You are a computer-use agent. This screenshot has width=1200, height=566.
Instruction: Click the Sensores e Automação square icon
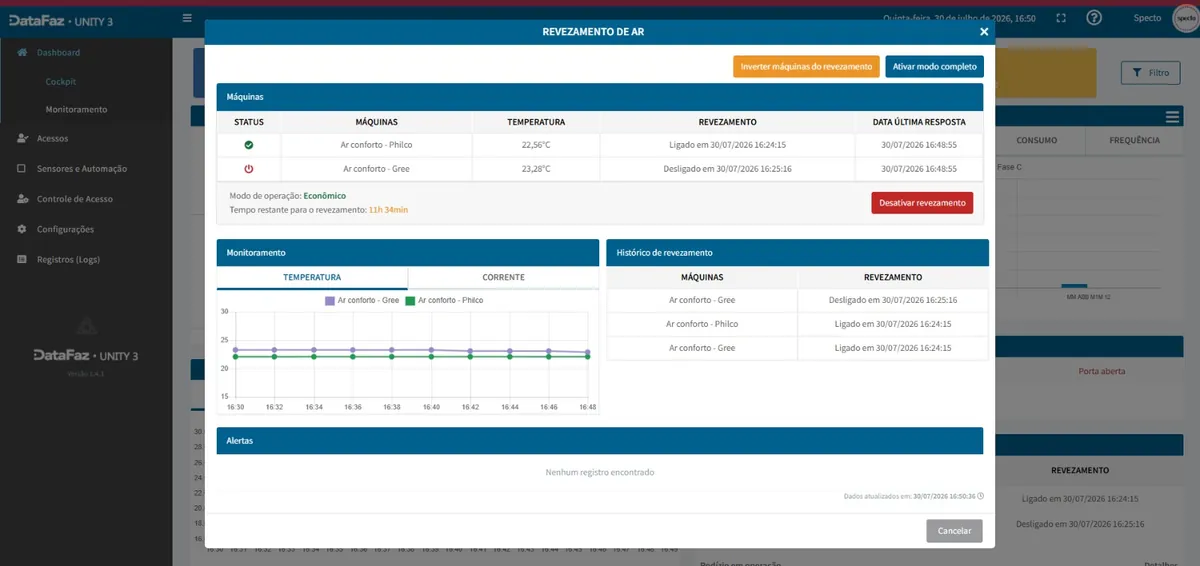(x=22, y=169)
